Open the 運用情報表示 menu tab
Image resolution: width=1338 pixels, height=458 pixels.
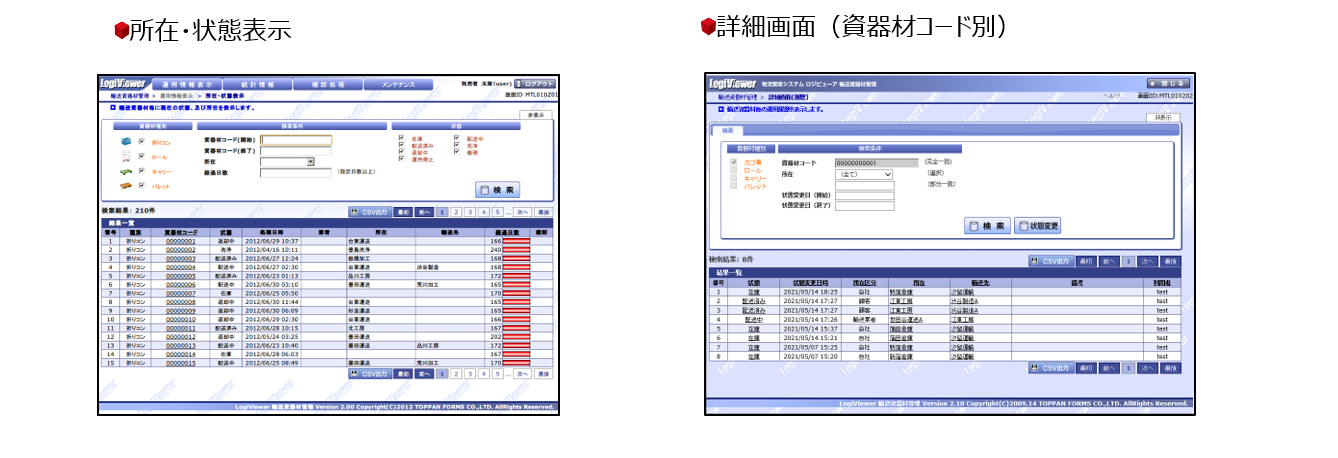tap(185, 85)
